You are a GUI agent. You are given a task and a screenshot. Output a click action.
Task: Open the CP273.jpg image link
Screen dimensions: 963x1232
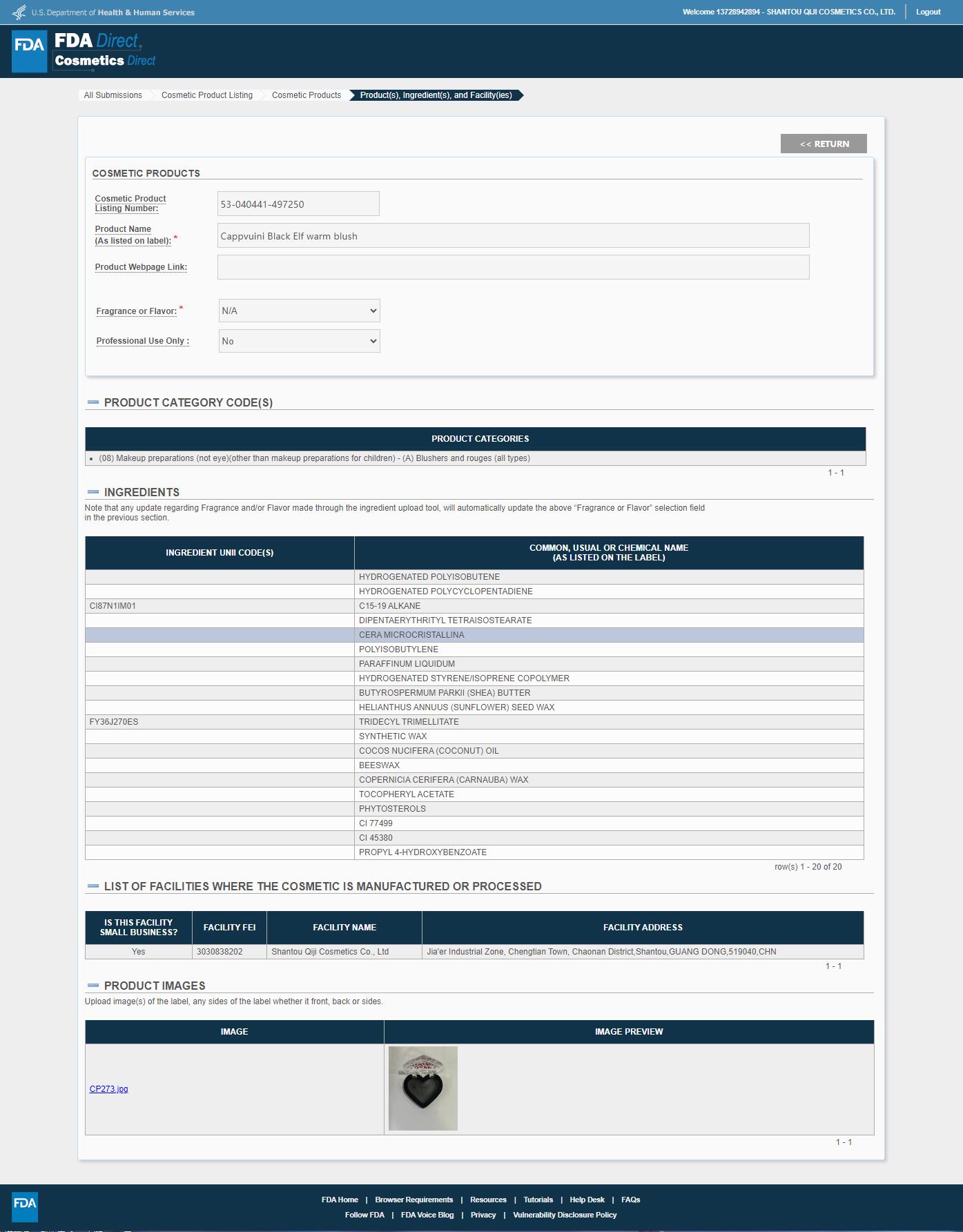click(x=109, y=1089)
